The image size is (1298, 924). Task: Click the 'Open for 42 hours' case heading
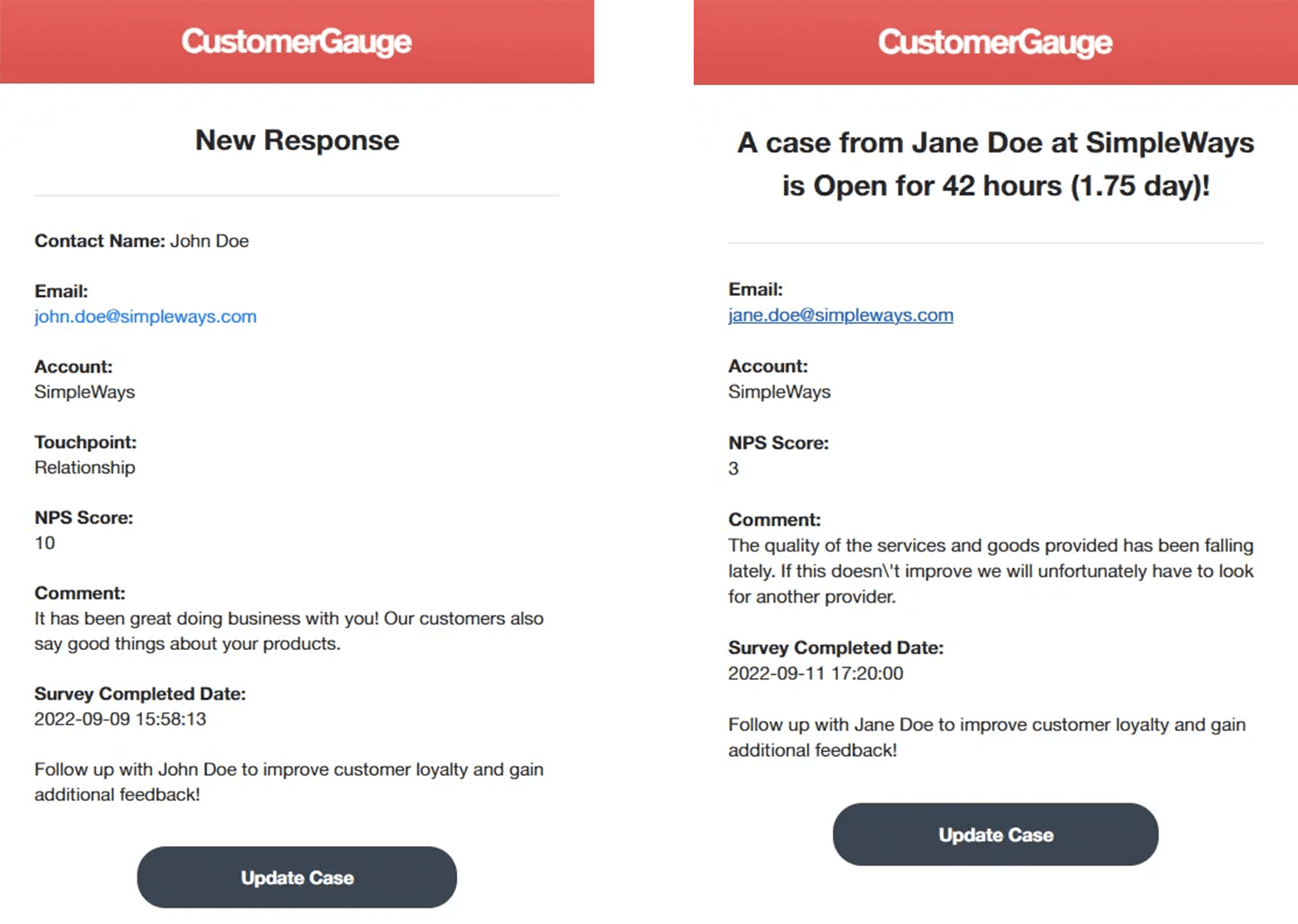point(995,164)
